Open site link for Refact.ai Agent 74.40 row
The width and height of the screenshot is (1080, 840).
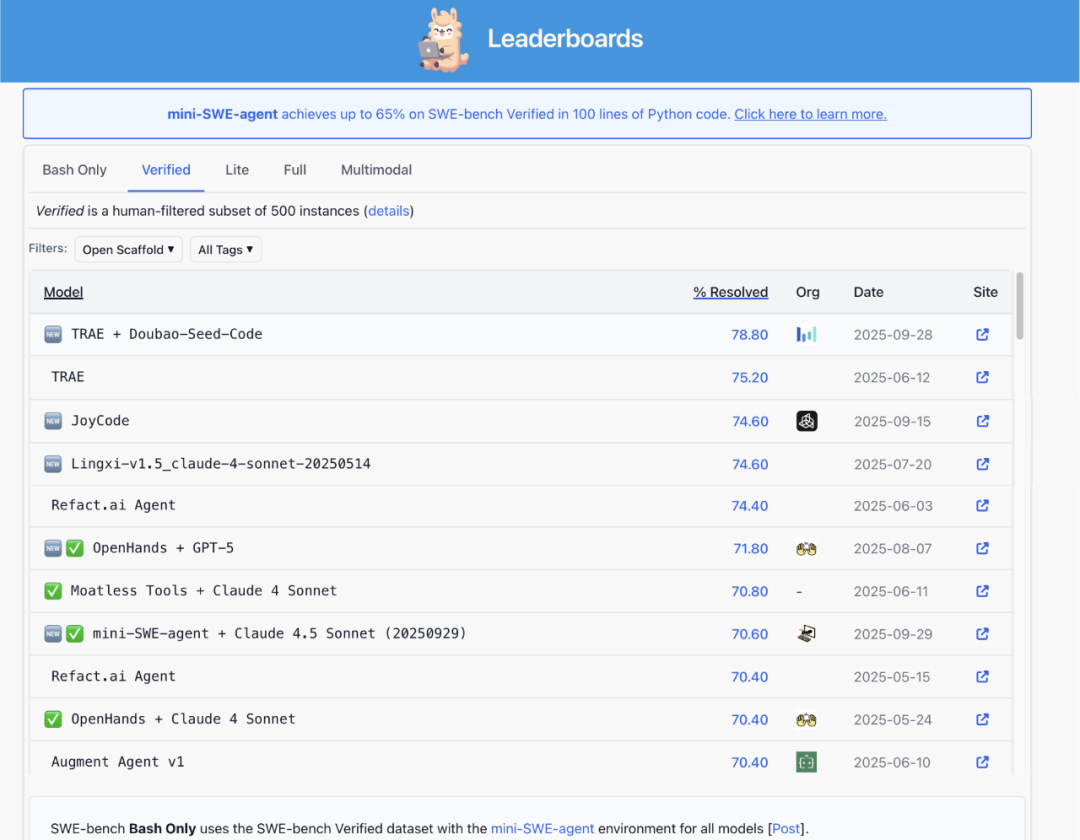(x=982, y=505)
